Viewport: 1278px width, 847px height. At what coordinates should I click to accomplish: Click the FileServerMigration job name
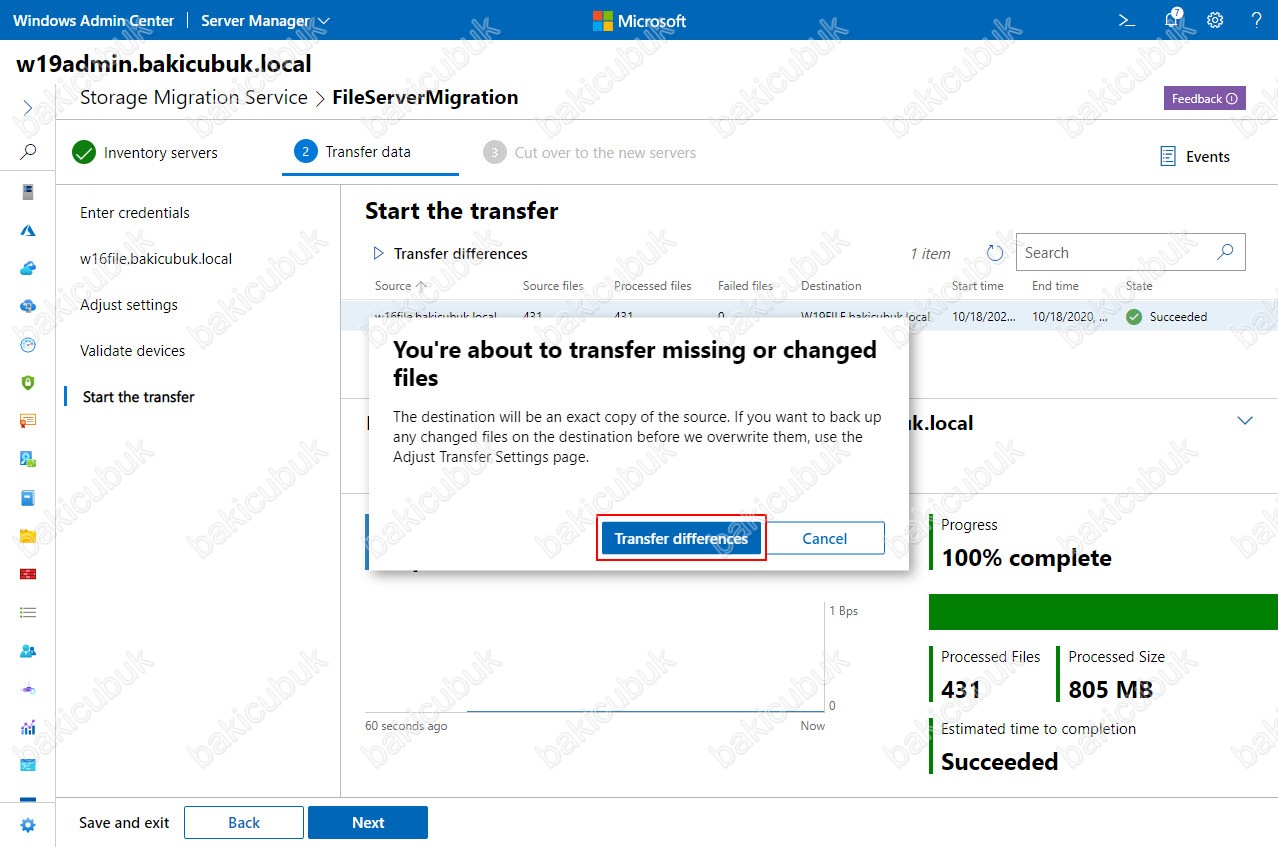[x=425, y=98]
